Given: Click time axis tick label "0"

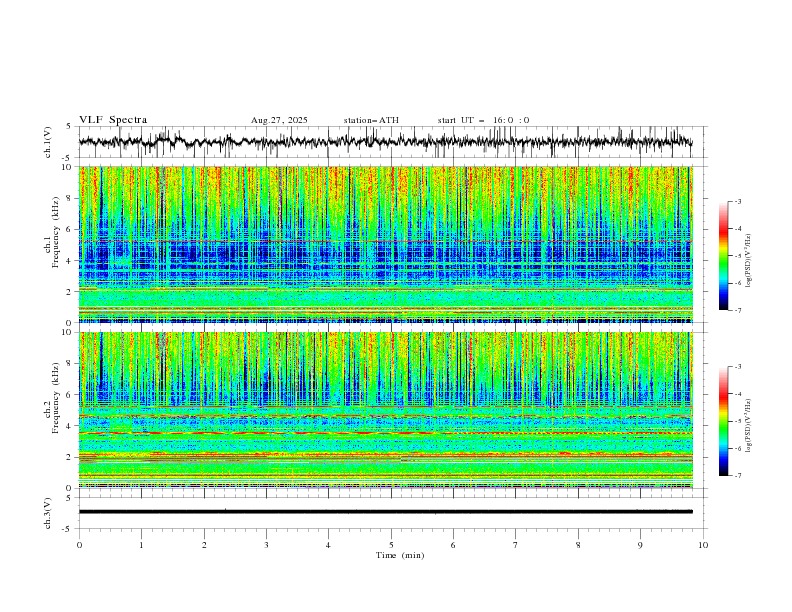Looking at the screenshot, I should [x=79, y=545].
